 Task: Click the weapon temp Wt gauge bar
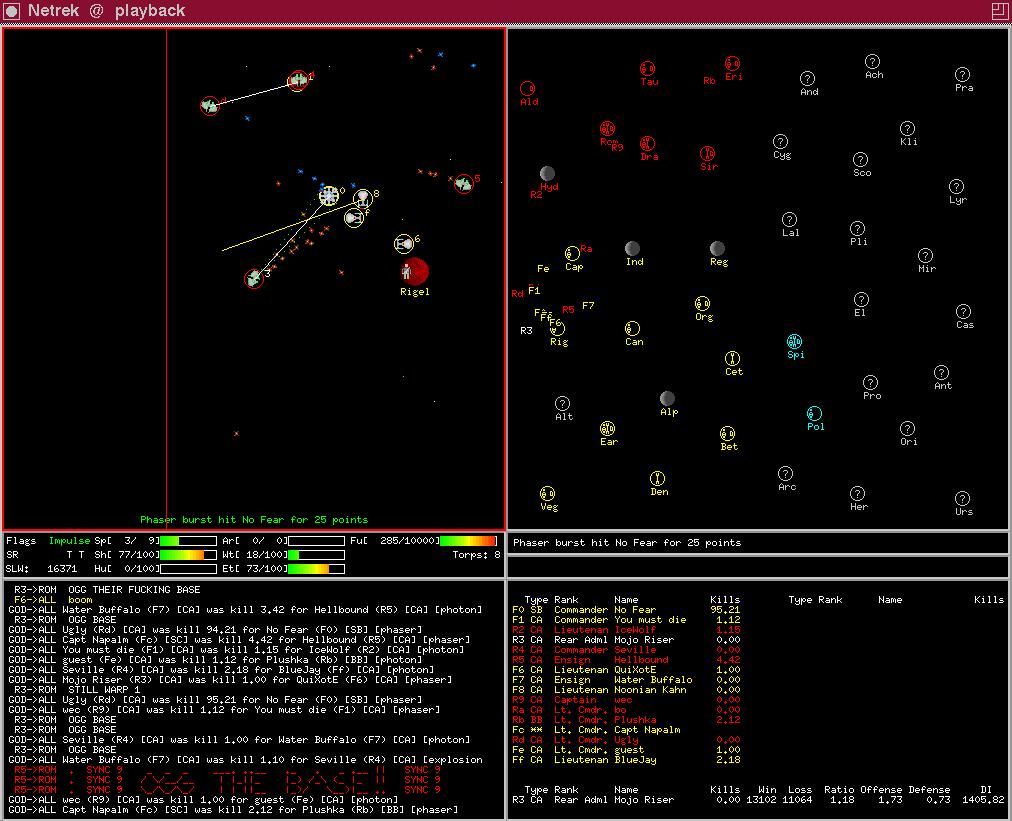316,555
